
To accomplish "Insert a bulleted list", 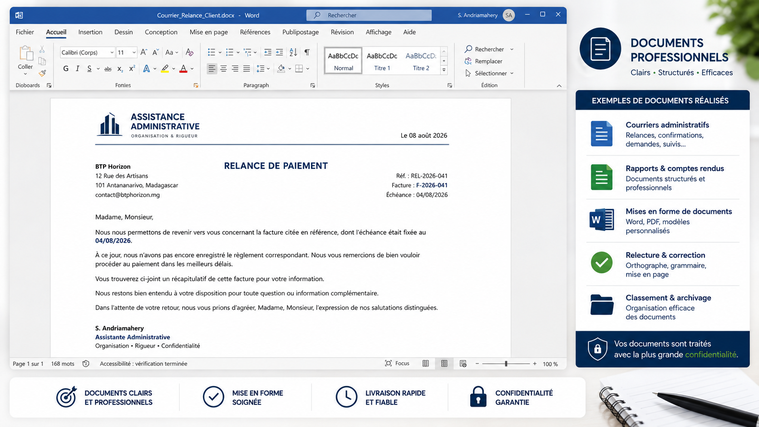I will pyautogui.click(x=212, y=52).
